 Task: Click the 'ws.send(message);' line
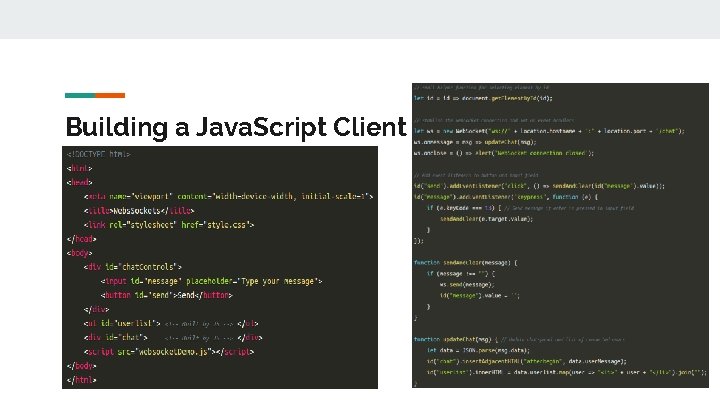point(467,285)
